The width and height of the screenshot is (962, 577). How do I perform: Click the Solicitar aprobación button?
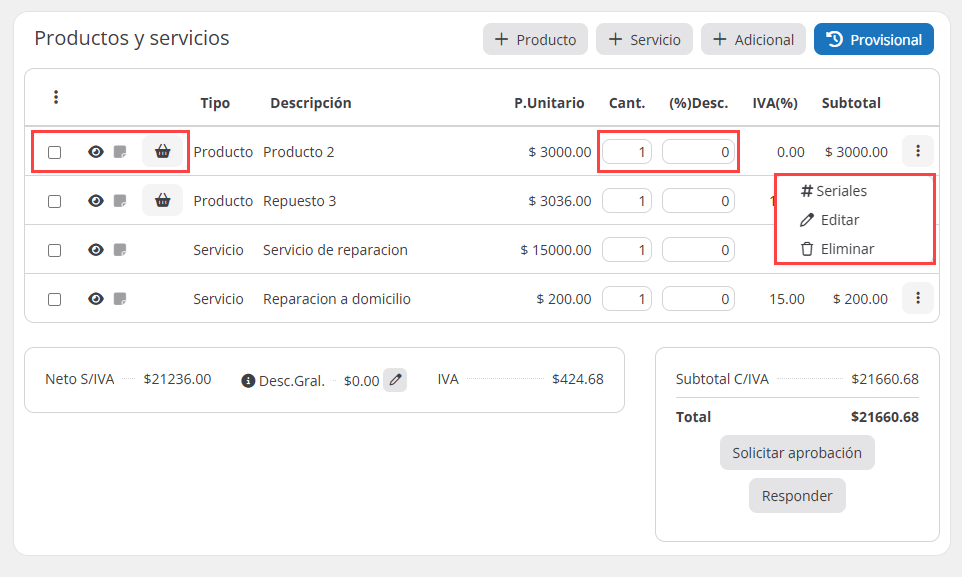click(797, 453)
